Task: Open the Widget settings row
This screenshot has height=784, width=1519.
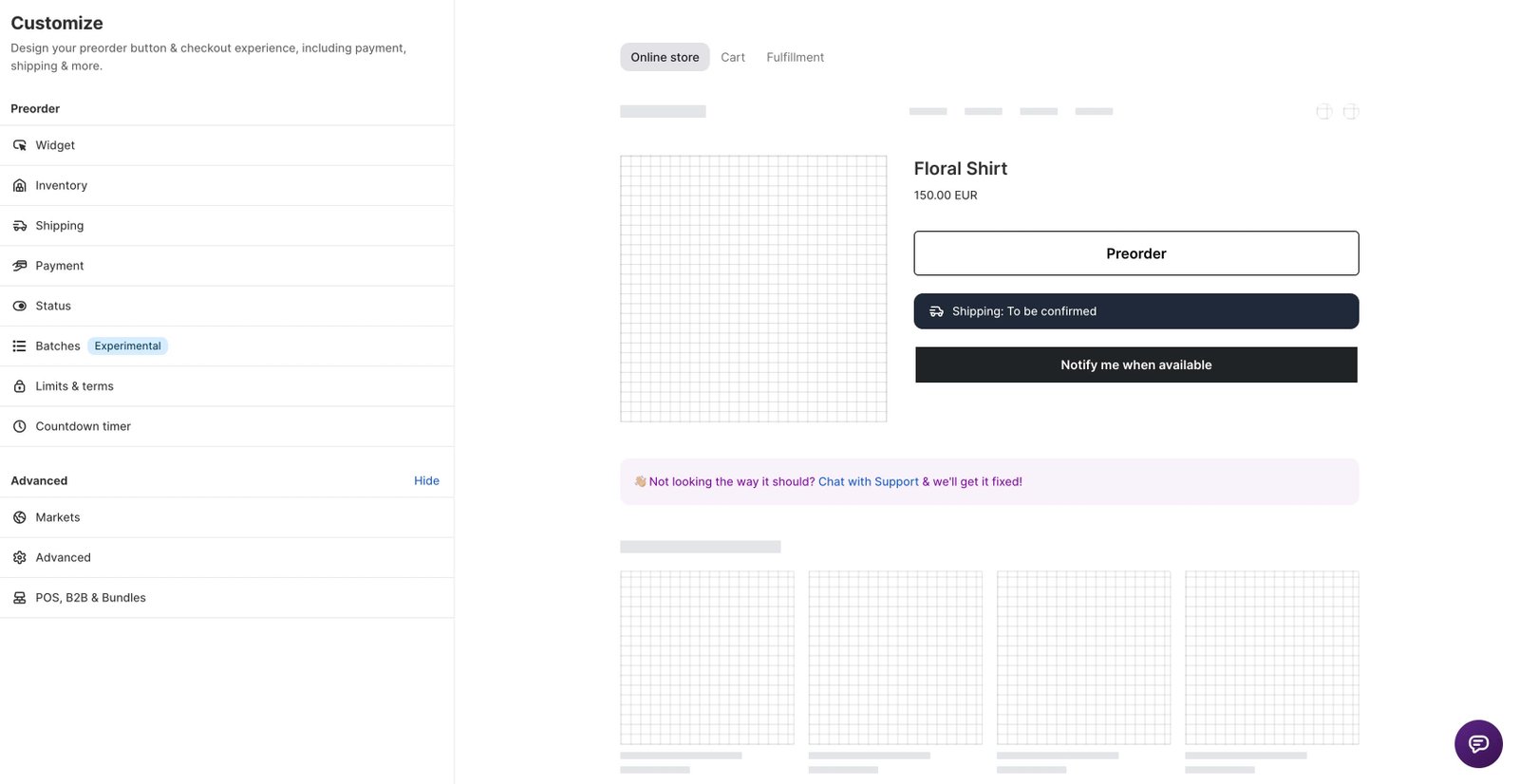Action: tap(227, 145)
